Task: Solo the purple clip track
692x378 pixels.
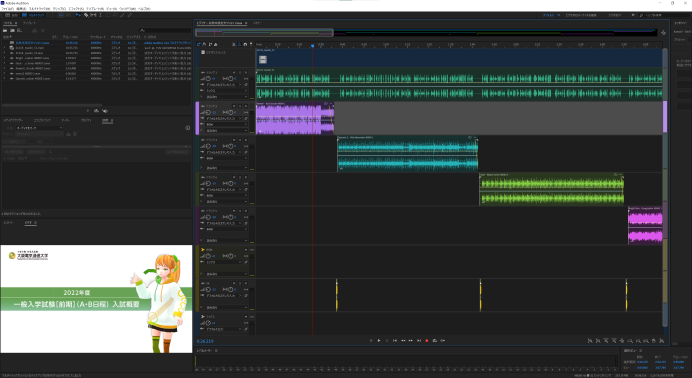Action: [240, 106]
